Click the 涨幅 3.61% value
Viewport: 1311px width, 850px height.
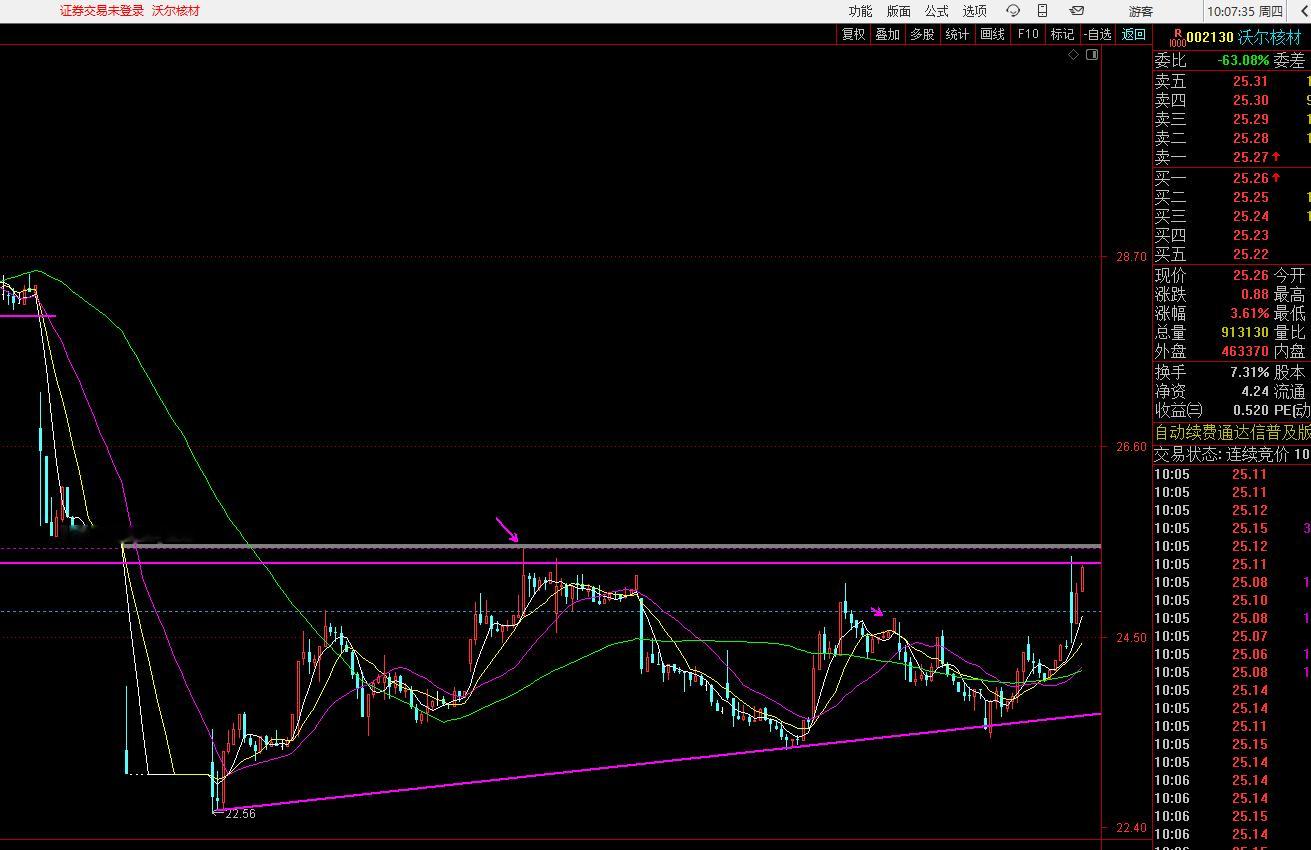click(1249, 313)
